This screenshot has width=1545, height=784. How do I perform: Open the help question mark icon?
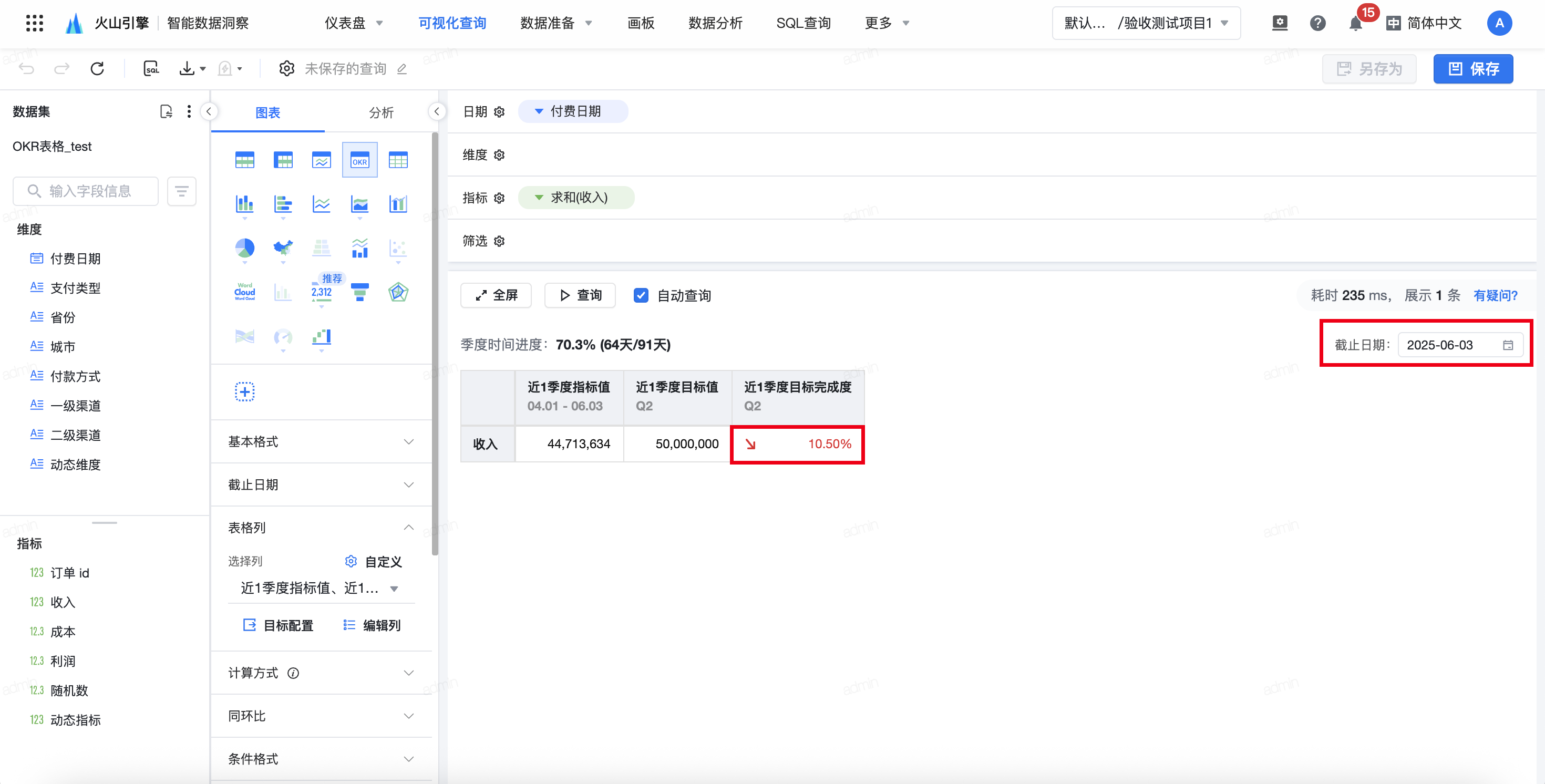(1317, 23)
